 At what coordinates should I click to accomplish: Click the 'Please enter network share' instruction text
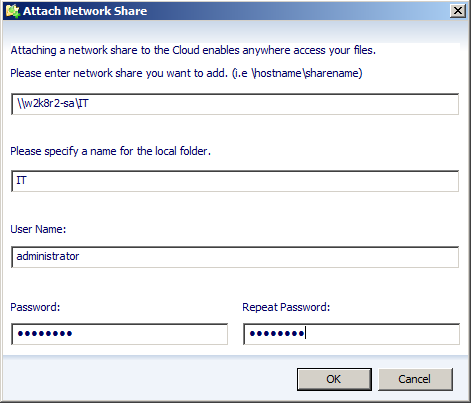click(x=186, y=73)
